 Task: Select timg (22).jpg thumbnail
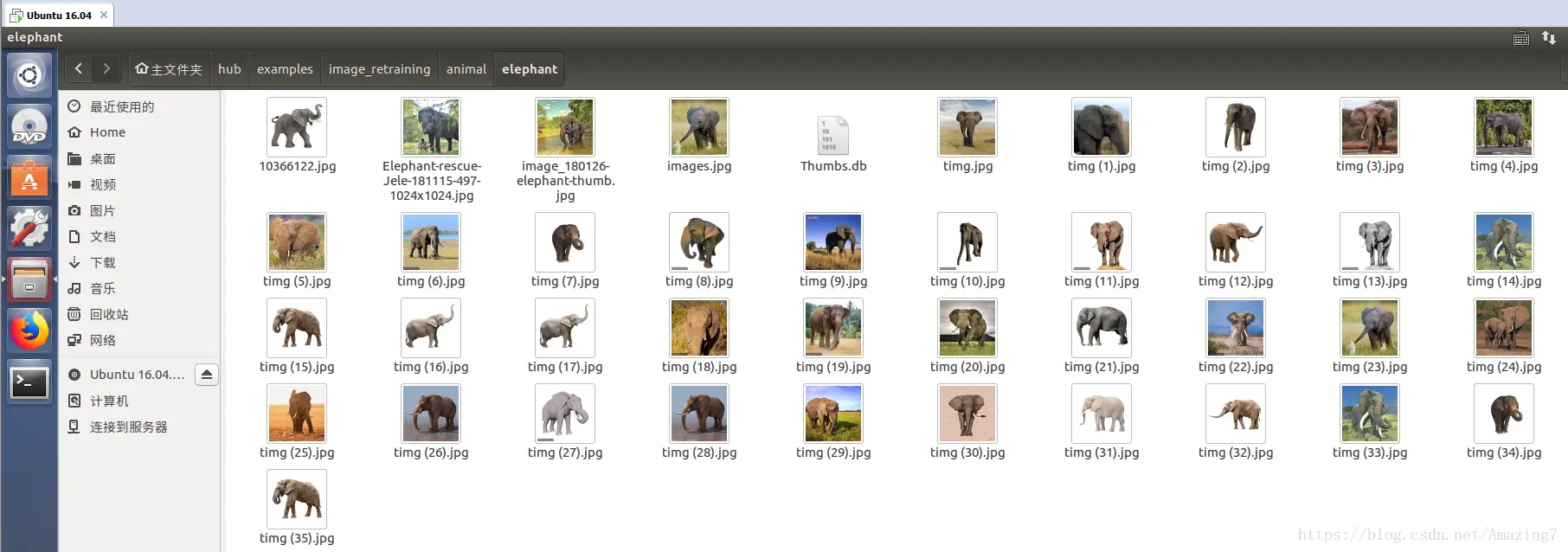[x=1236, y=328]
